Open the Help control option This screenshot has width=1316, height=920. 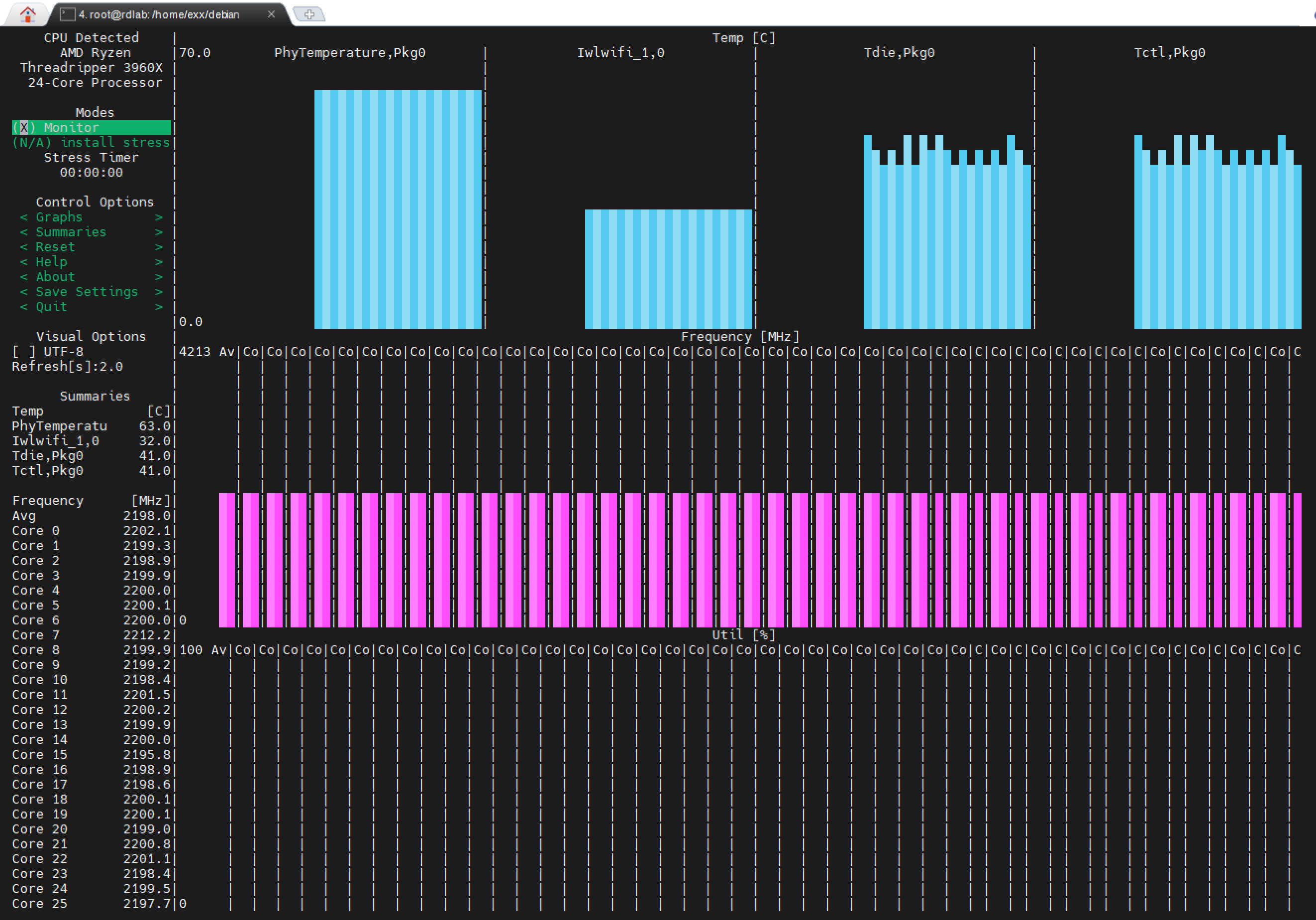(91, 262)
